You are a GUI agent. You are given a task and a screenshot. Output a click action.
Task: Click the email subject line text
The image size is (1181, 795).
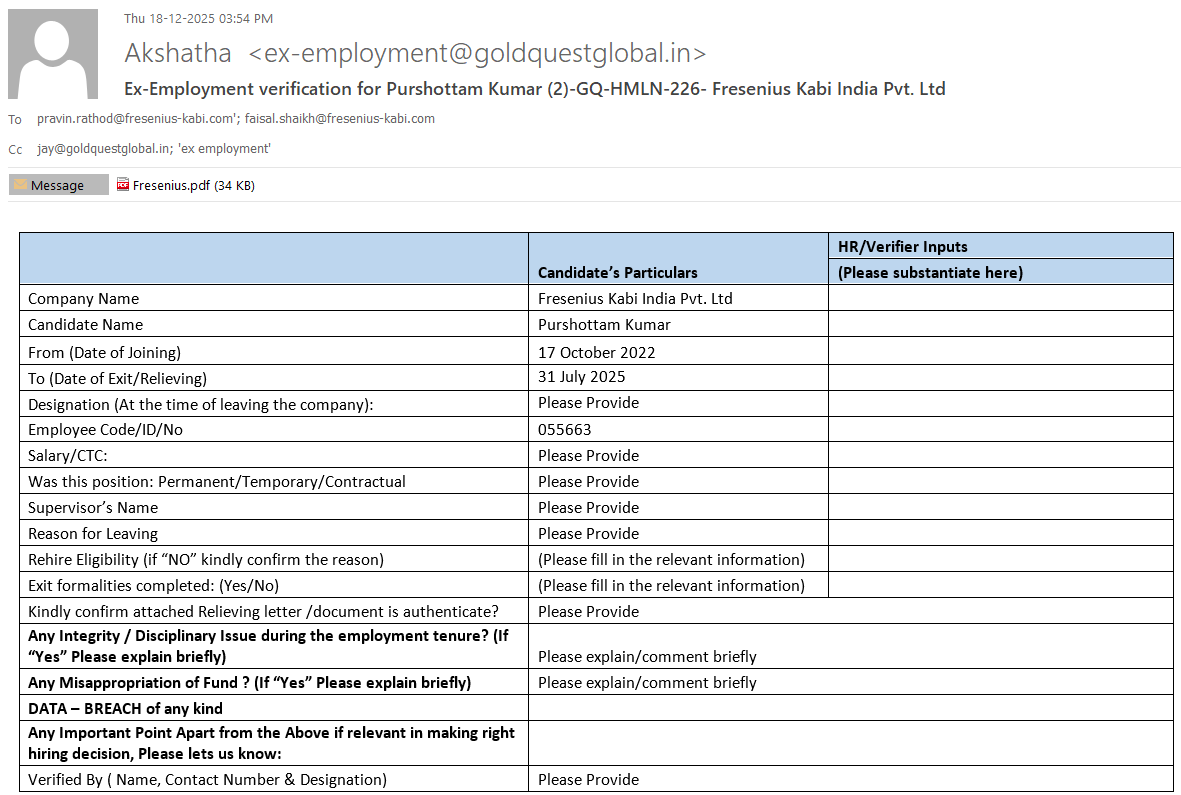[x=534, y=89]
